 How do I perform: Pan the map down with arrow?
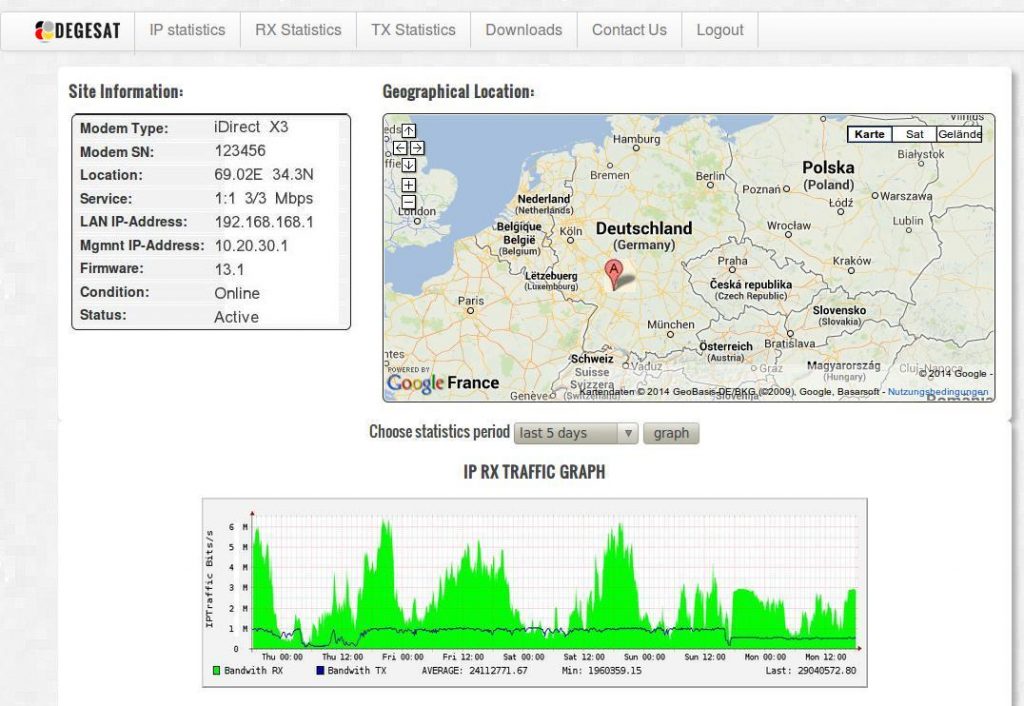[409, 165]
